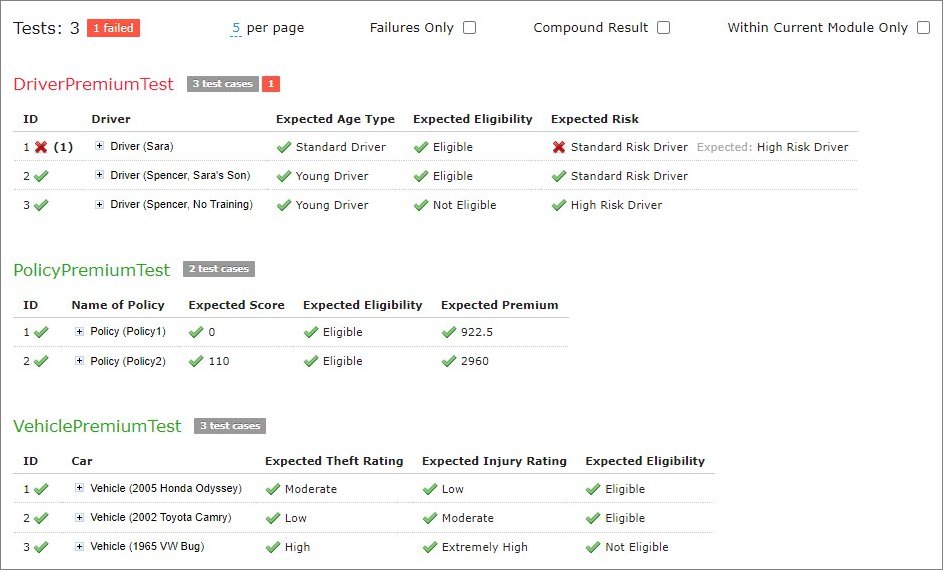Click the '1 failed' red status badge
The image size is (943, 570).
point(113,28)
